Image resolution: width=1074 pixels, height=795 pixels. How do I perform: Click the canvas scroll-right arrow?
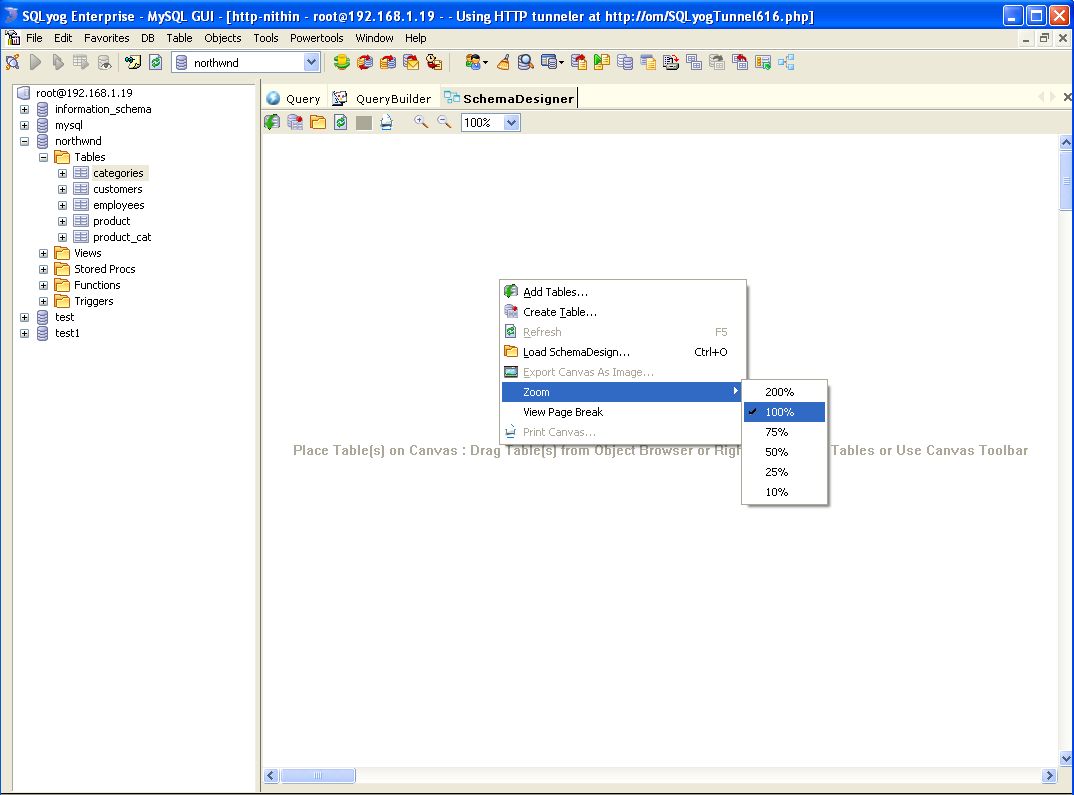click(x=1049, y=775)
